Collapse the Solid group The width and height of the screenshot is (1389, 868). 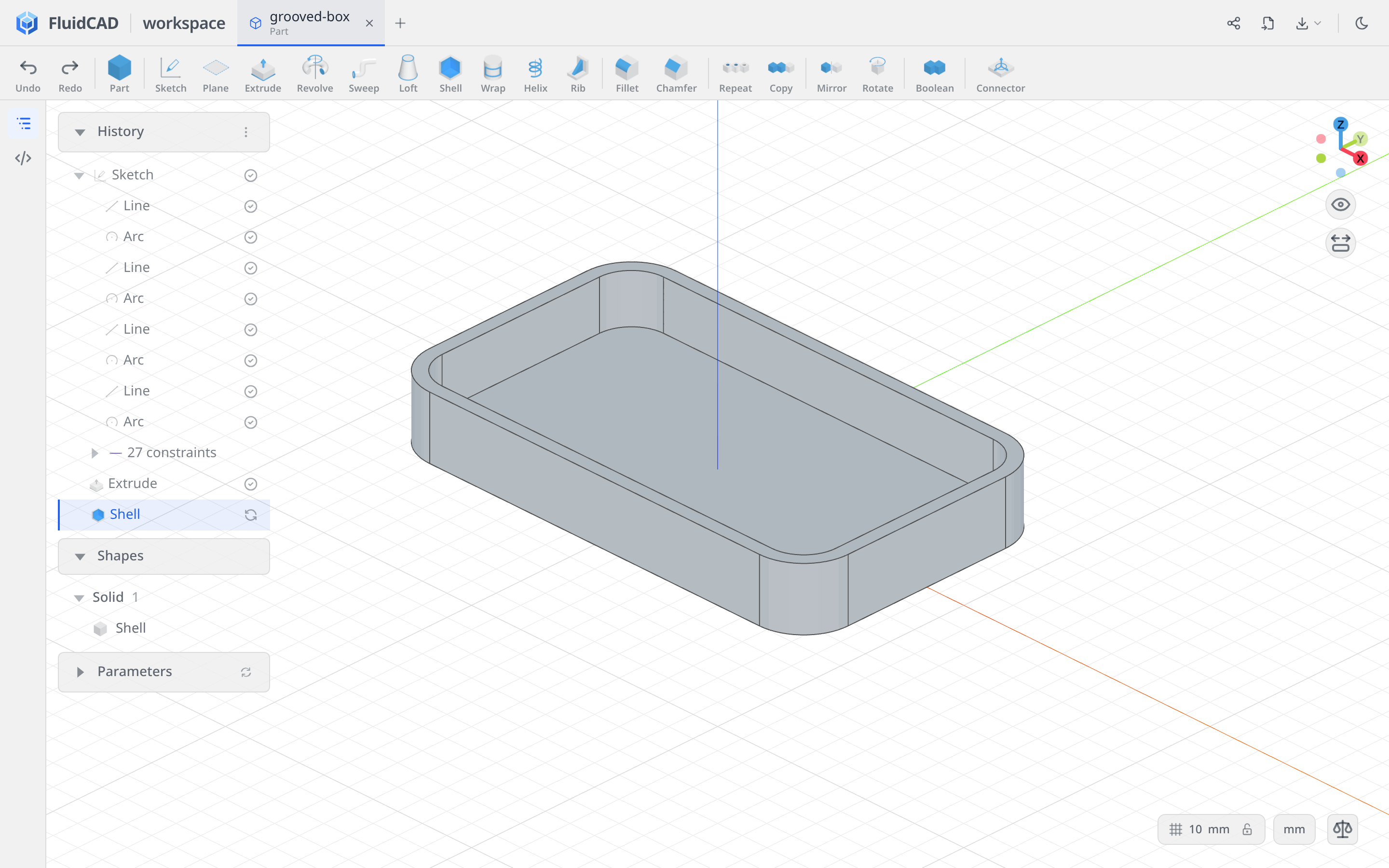(79, 597)
